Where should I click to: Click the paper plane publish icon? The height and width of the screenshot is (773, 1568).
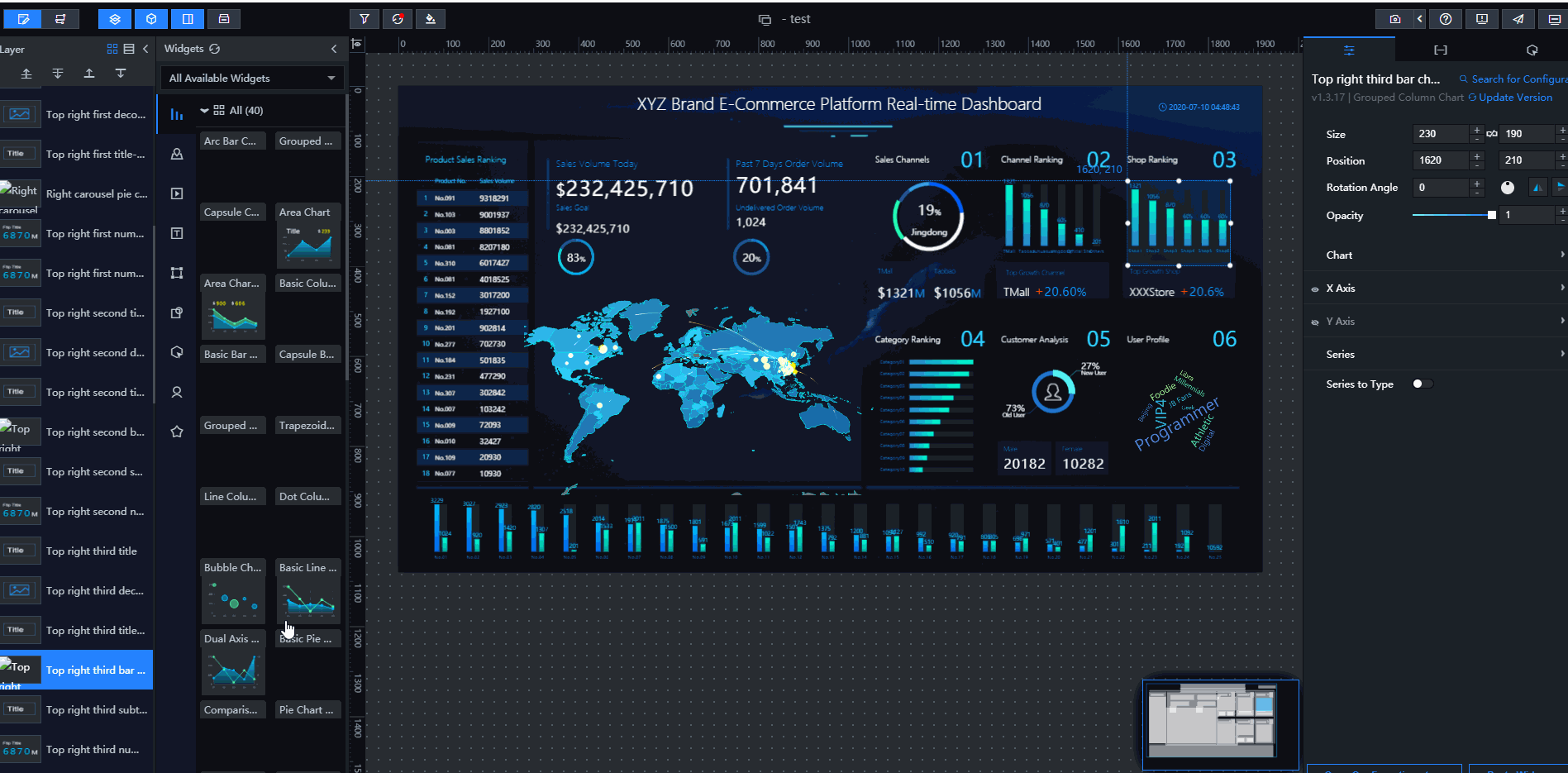coord(1518,19)
